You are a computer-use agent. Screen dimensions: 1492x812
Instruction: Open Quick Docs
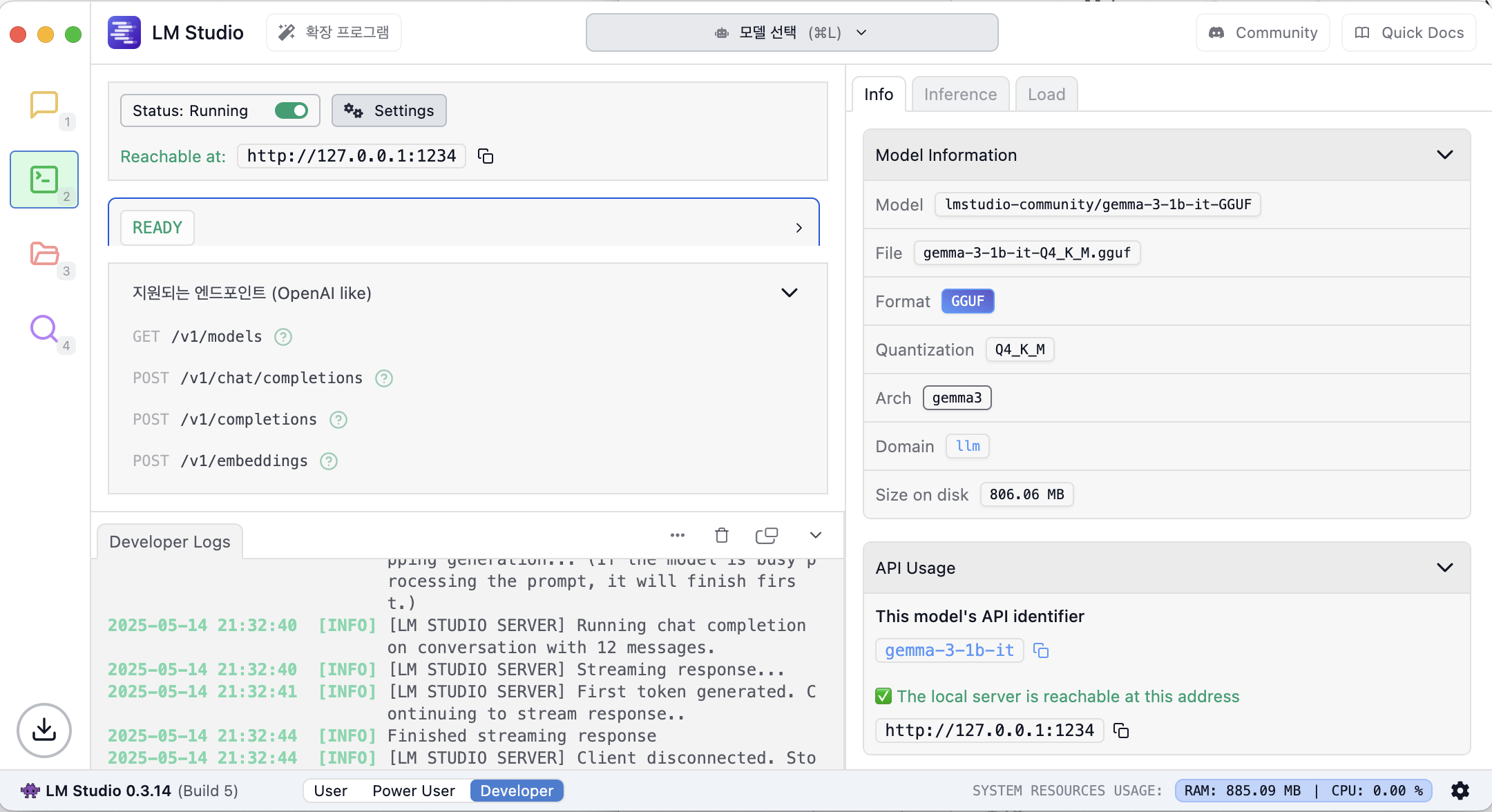(1409, 32)
